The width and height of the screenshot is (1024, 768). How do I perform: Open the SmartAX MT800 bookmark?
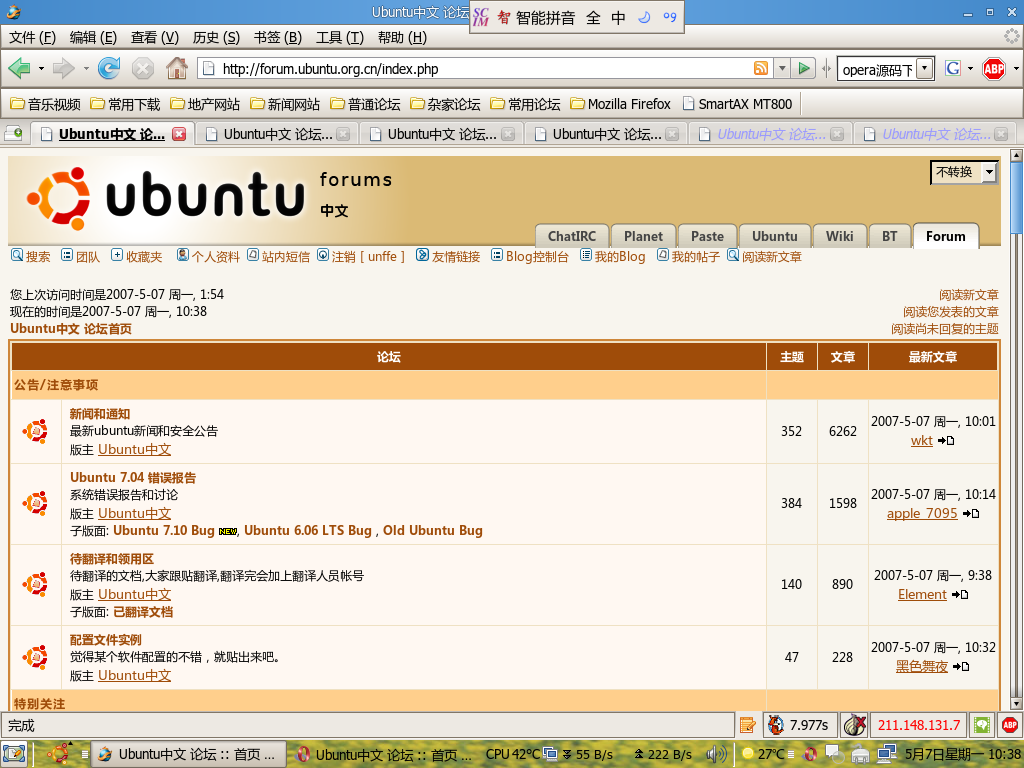tap(737, 104)
